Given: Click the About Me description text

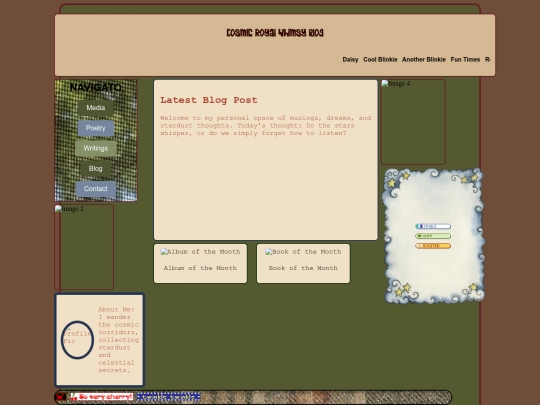Looking at the screenshot, I should pos(118,340).
